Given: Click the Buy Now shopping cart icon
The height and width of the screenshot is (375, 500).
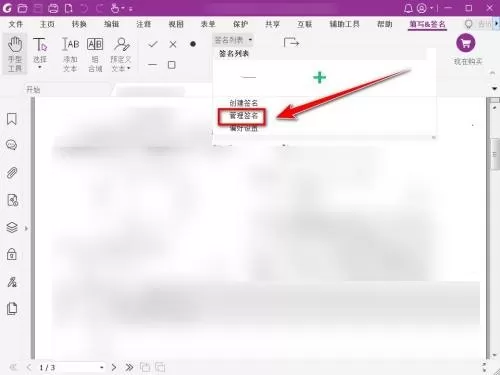Looking at the screenshot, I should coord(466,43).
